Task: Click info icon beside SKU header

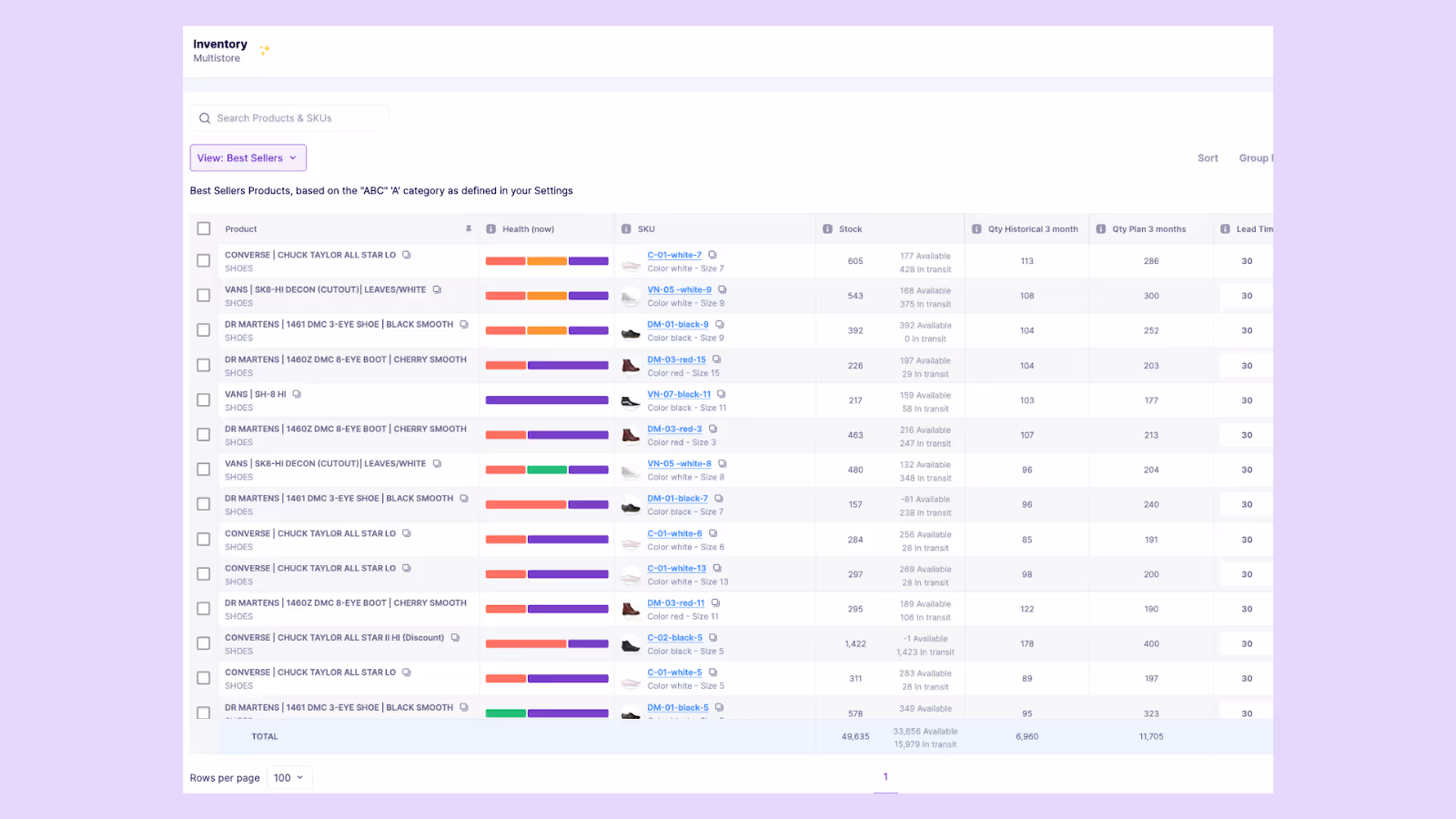Action: [626, 229]
